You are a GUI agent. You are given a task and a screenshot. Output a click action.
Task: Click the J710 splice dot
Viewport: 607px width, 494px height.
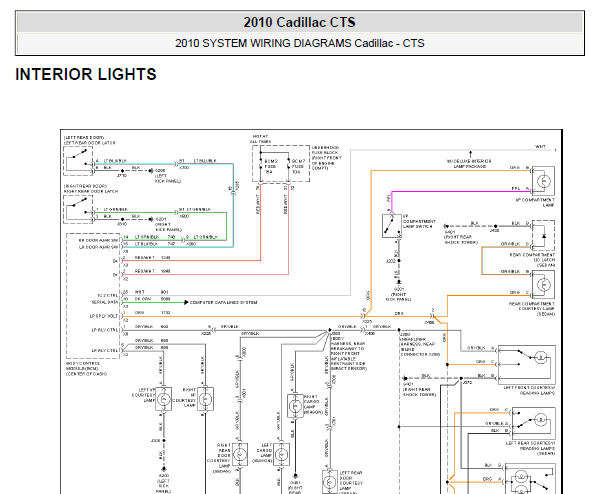123,171
